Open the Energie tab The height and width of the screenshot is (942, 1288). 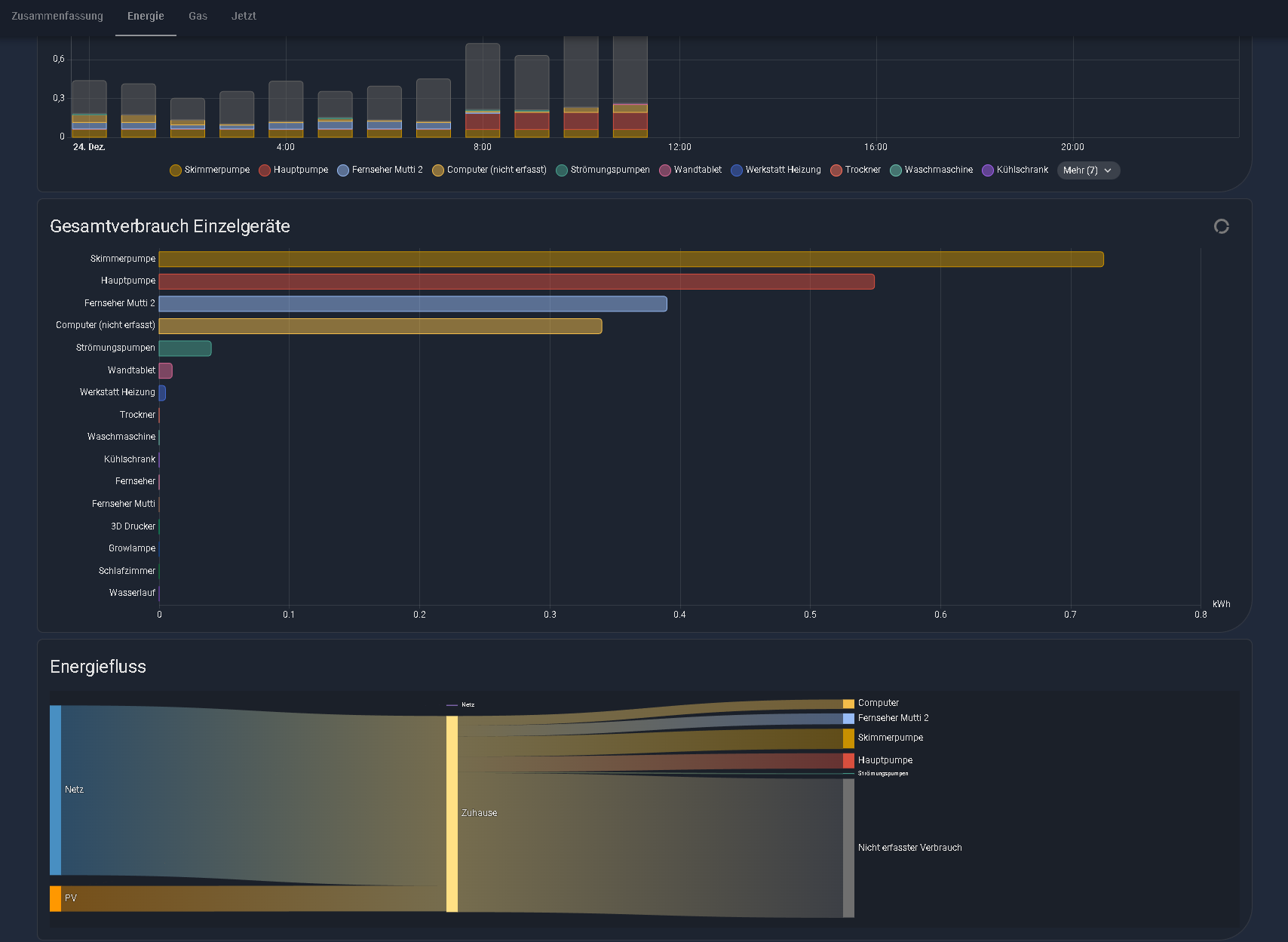[x=146, y=16]
